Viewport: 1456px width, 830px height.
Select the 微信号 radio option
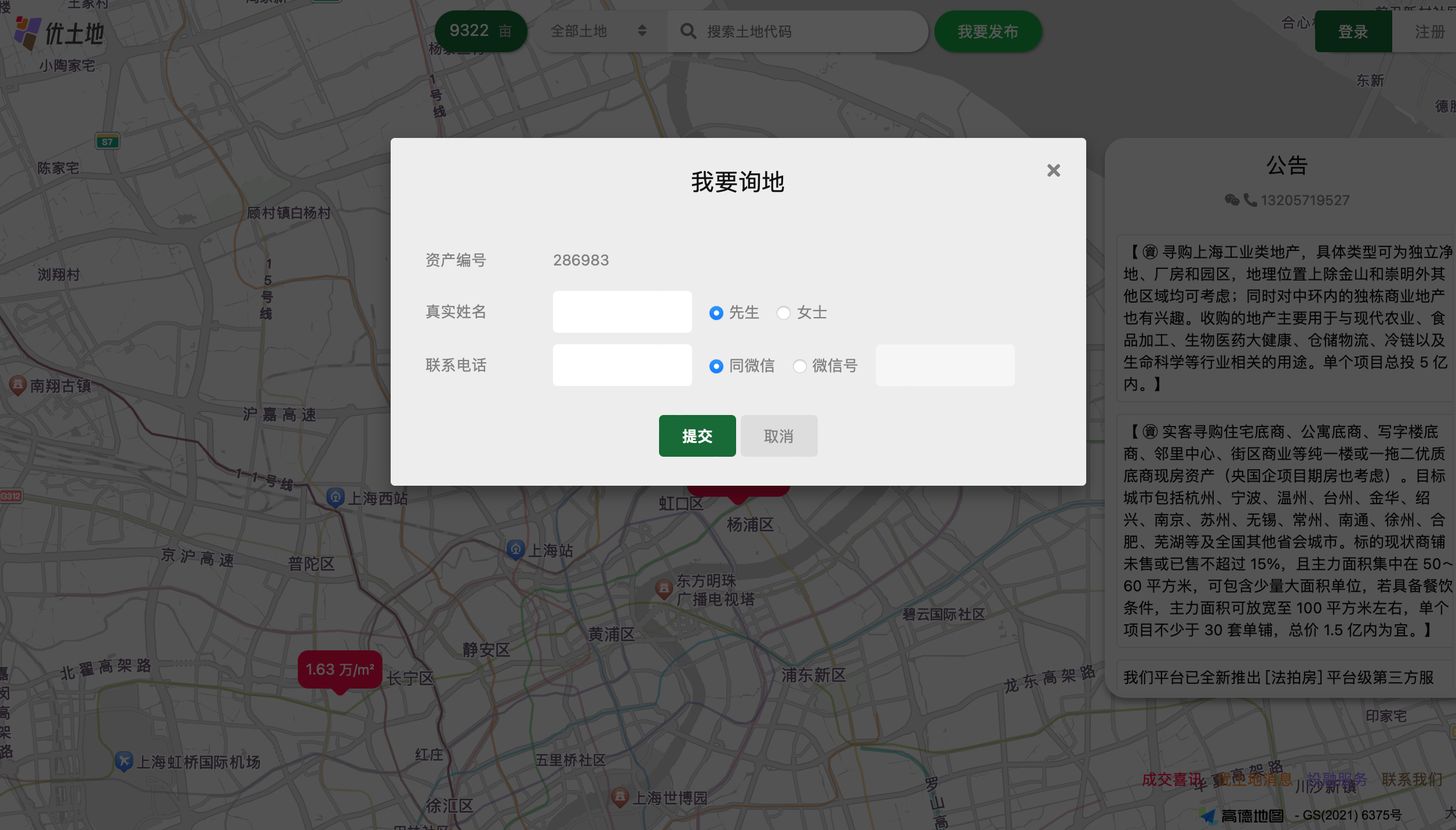pos(800,366)
